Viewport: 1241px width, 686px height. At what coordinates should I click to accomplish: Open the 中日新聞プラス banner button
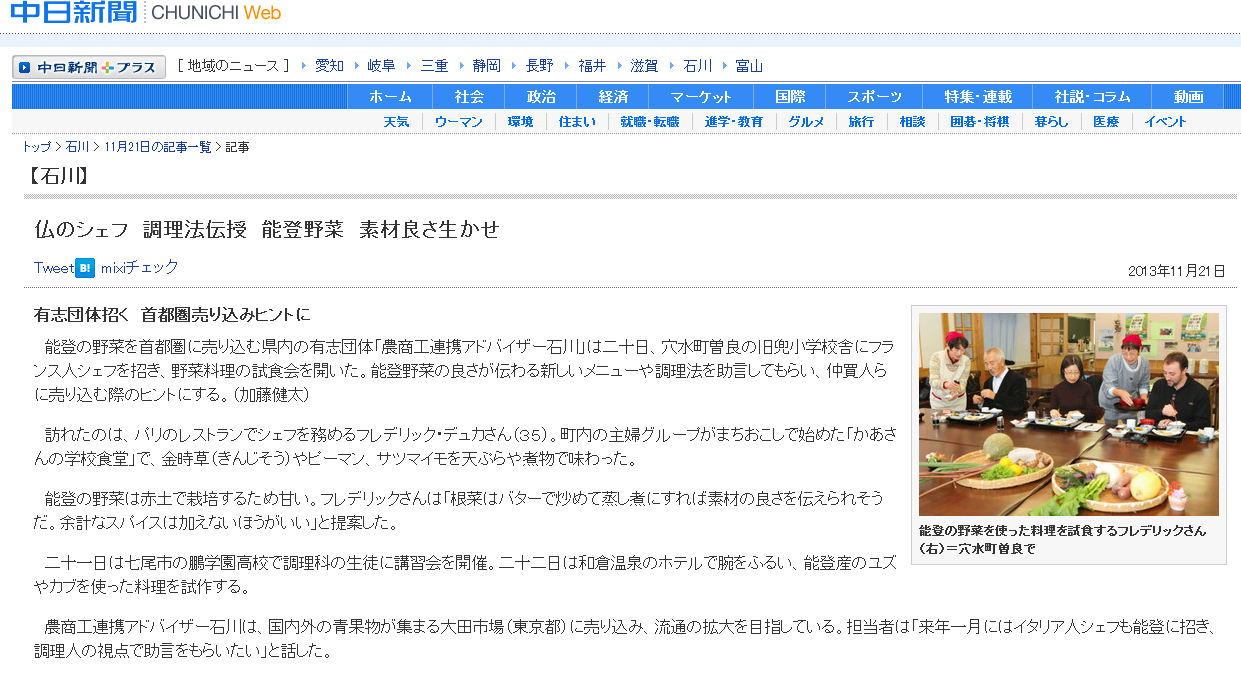89,67
